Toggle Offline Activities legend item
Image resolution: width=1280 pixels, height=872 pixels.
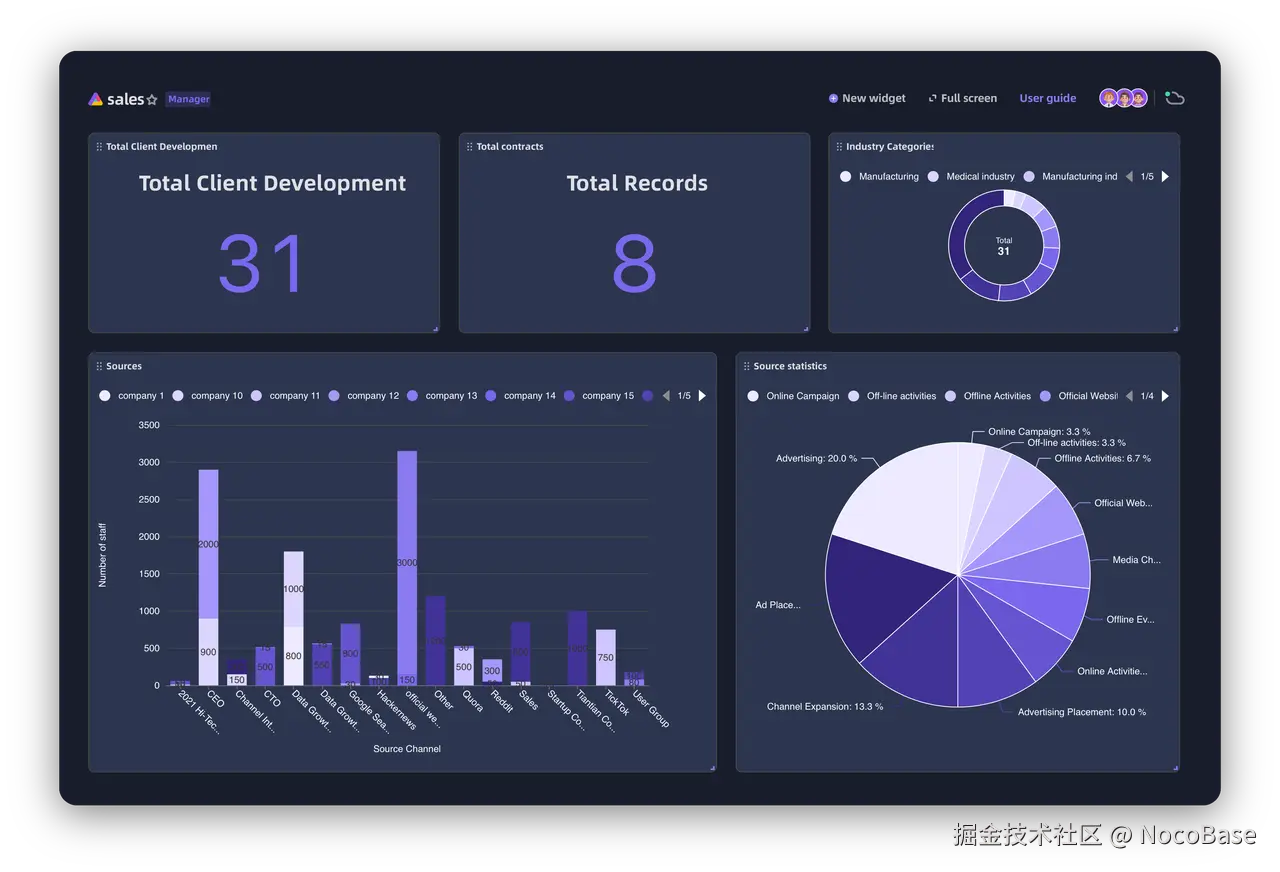point(988,396)
